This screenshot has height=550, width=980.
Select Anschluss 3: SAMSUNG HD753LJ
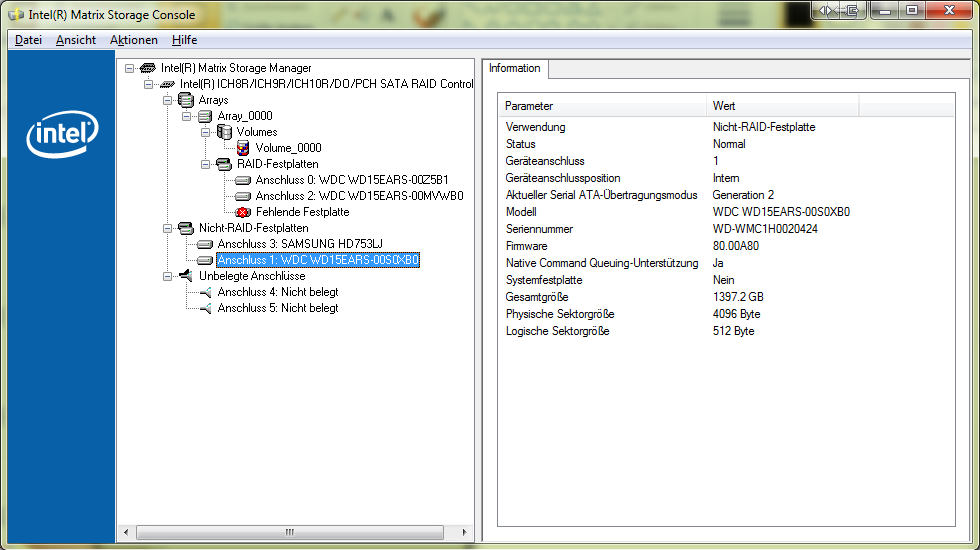[x=300, y=244]
